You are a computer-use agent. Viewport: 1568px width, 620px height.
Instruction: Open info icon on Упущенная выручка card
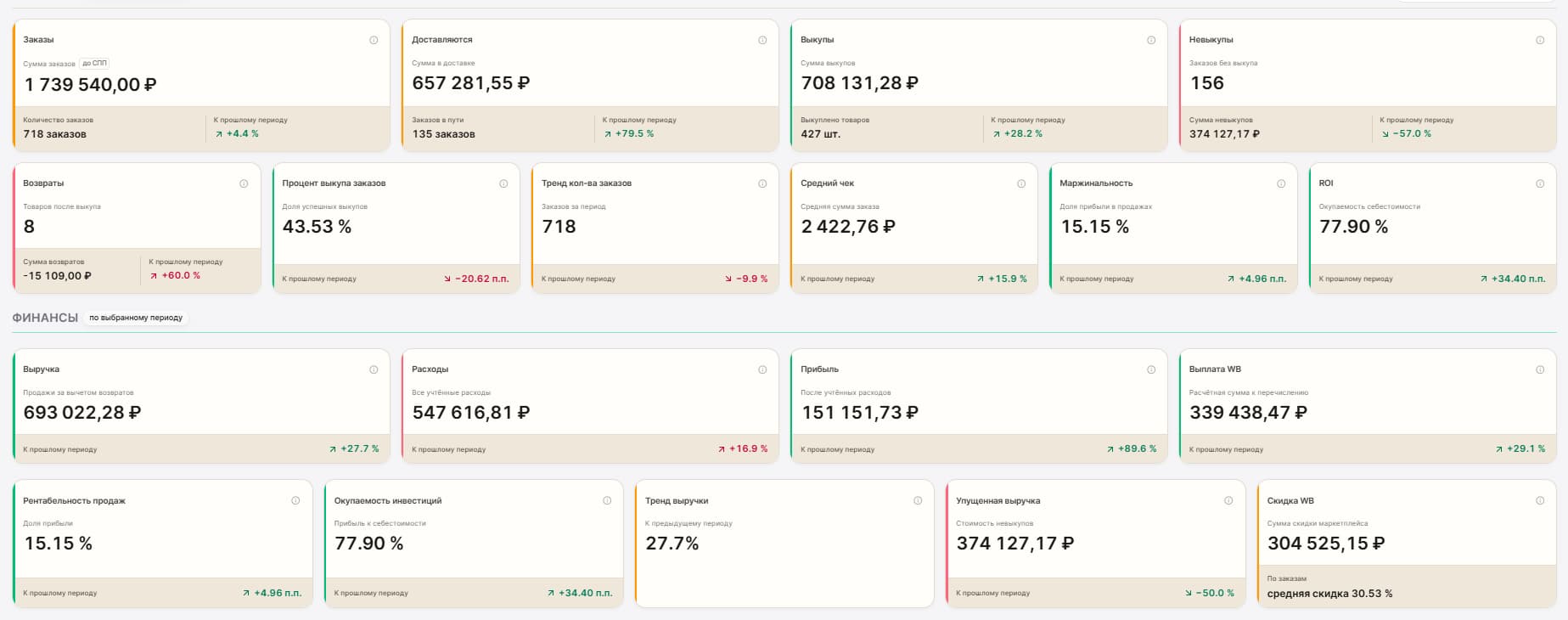coord(1228,500)
